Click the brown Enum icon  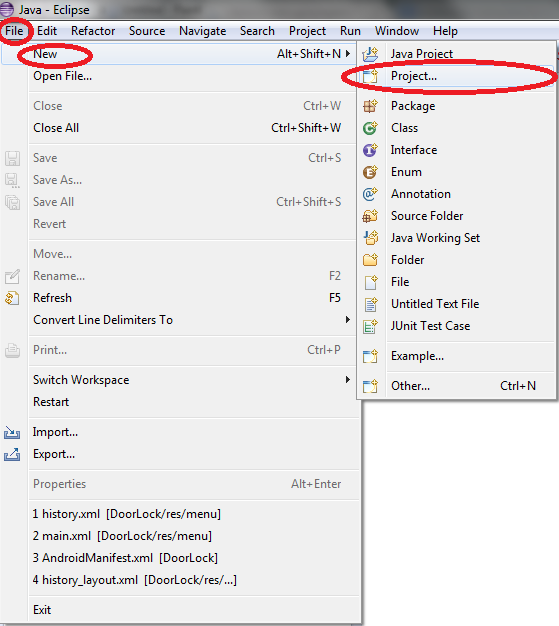coord(370,172)
